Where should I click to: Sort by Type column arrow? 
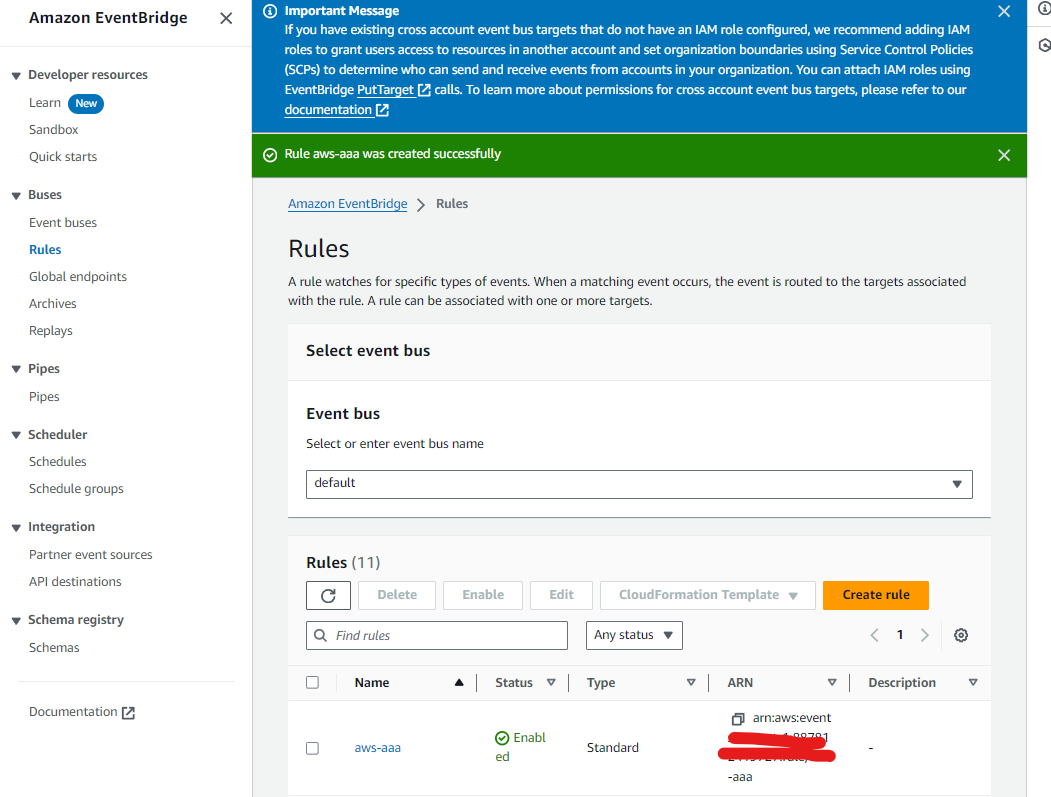pos(691,682)
